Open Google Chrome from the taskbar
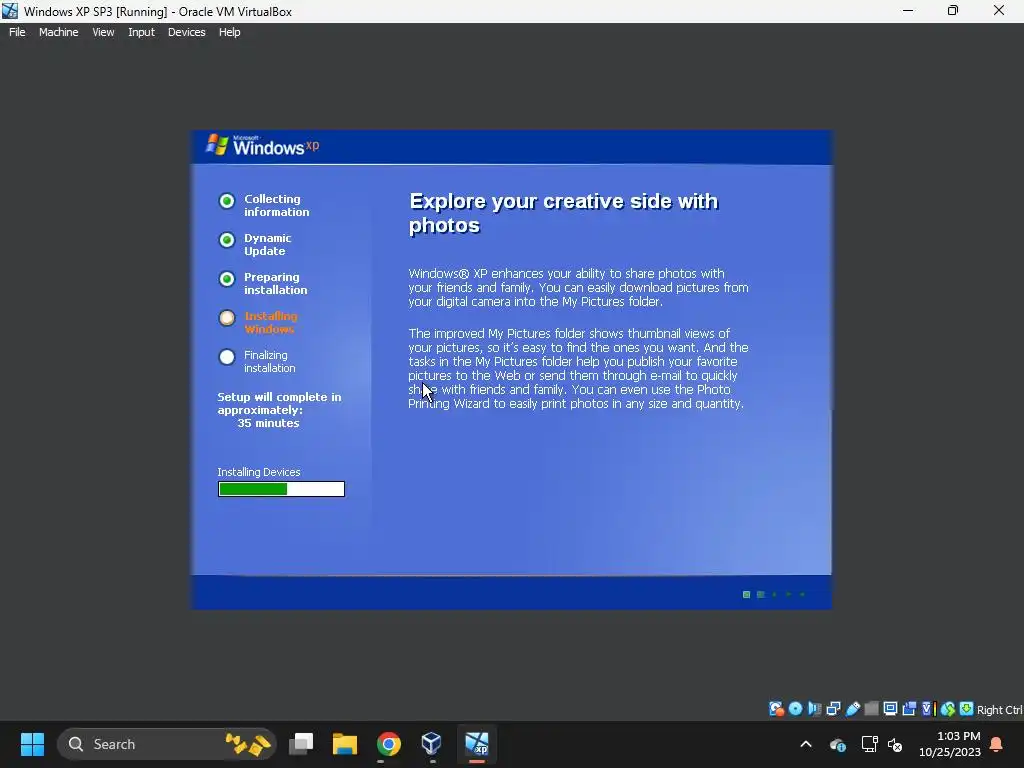 (x=389, y=744)
